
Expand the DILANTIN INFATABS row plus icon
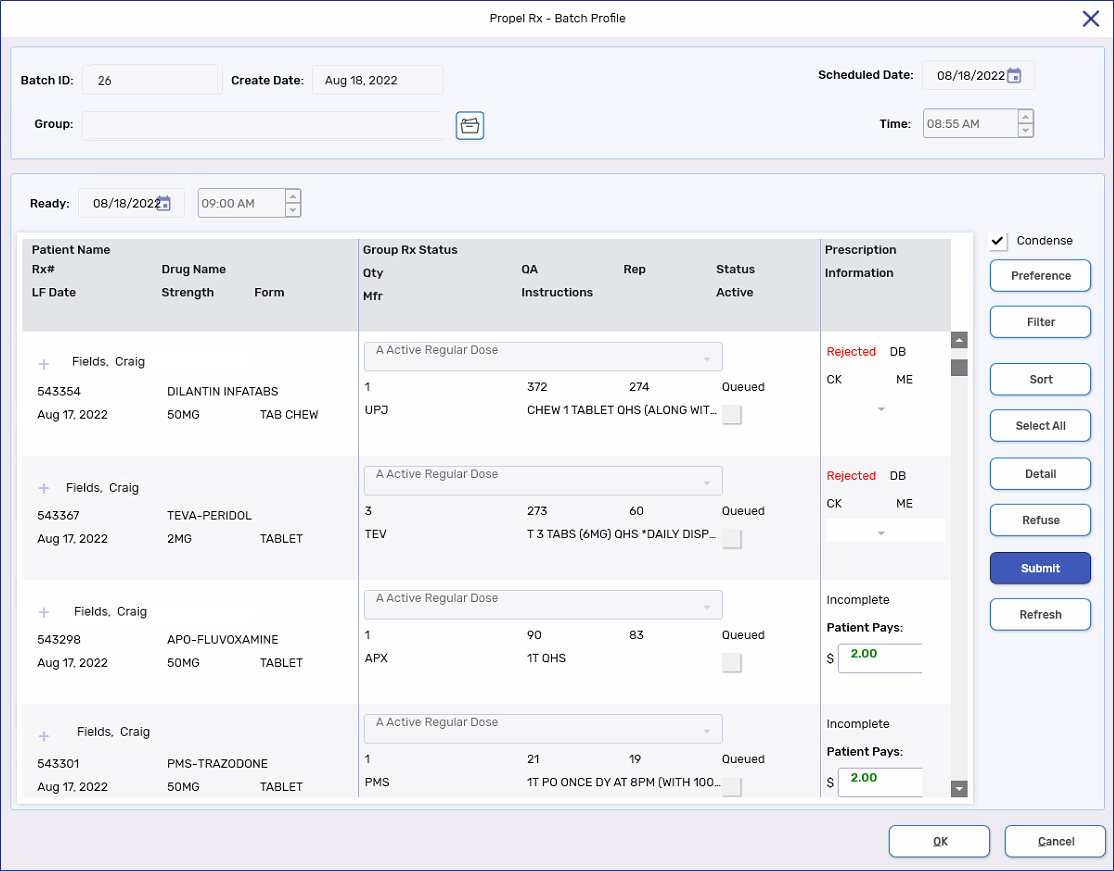point(44,364)
